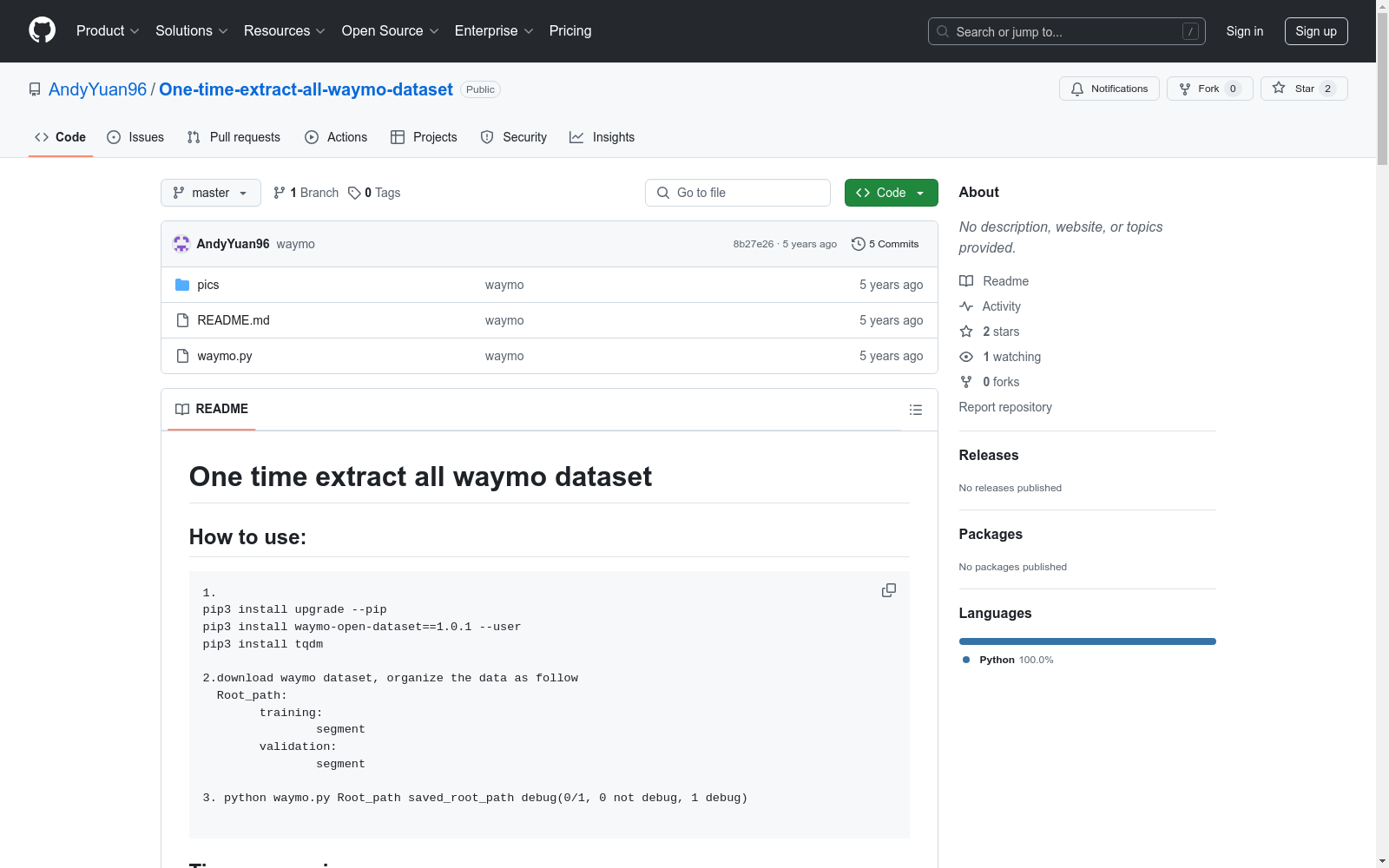Open the One-time-extract-all-waymo-dataset repo link

[x=306, y=89]
